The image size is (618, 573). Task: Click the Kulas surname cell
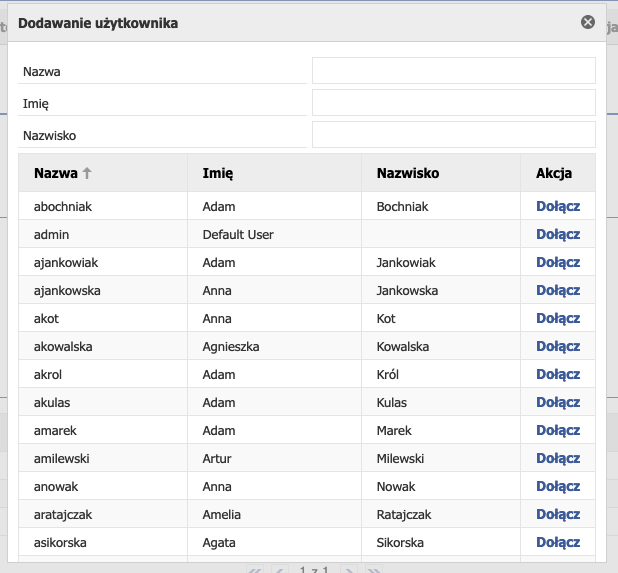click(x=441, y=402)
